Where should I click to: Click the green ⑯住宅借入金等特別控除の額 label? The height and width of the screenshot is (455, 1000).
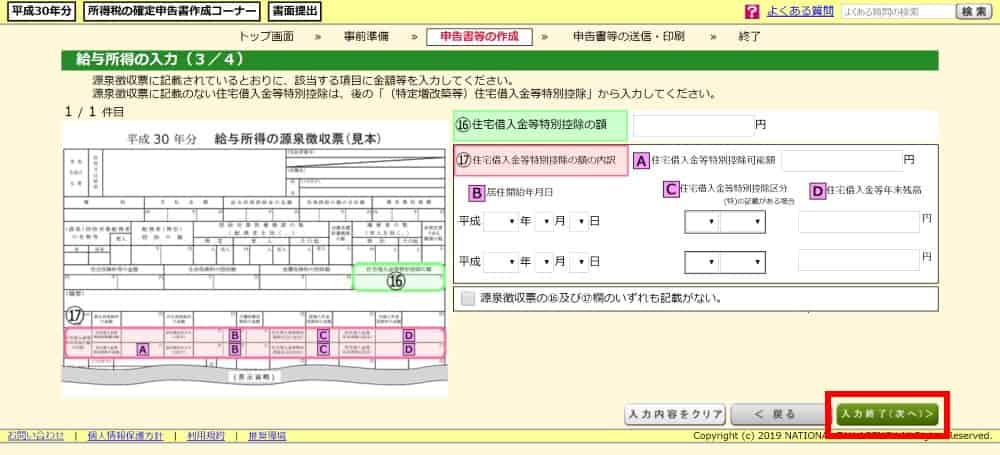point(540,126)
